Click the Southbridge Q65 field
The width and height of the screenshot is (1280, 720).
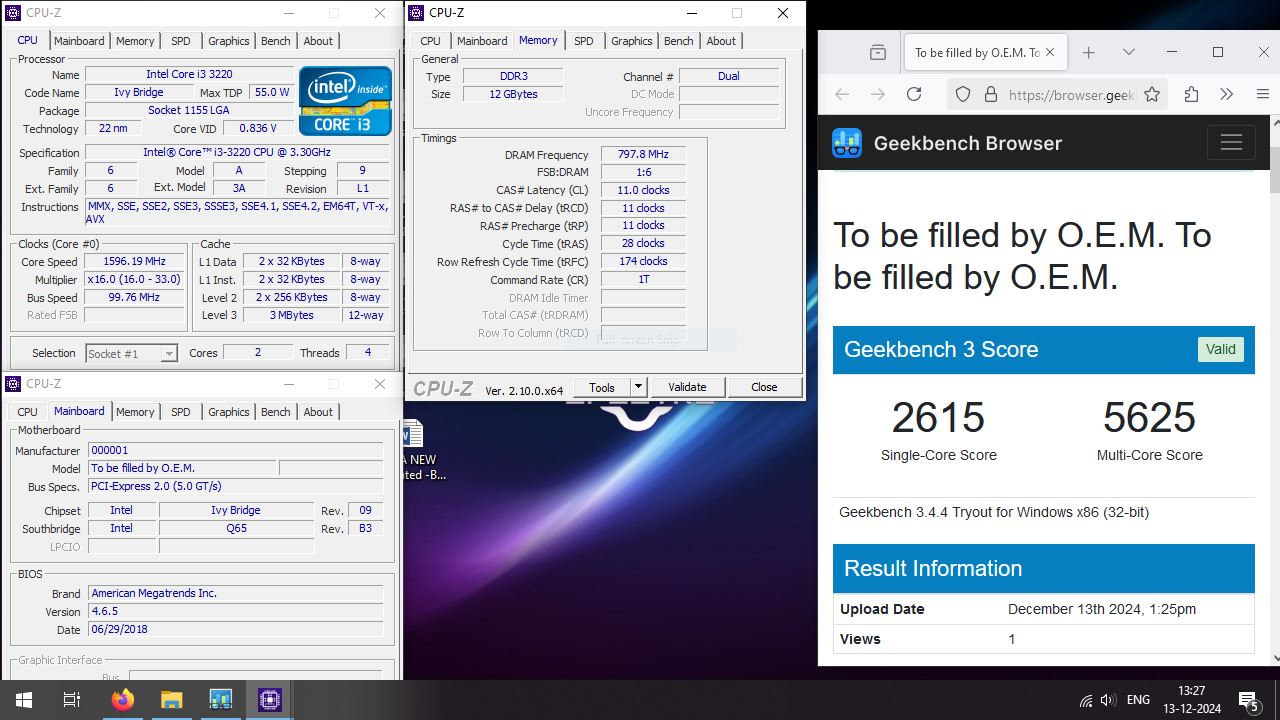pyautogui.click(x=236, y=529)
